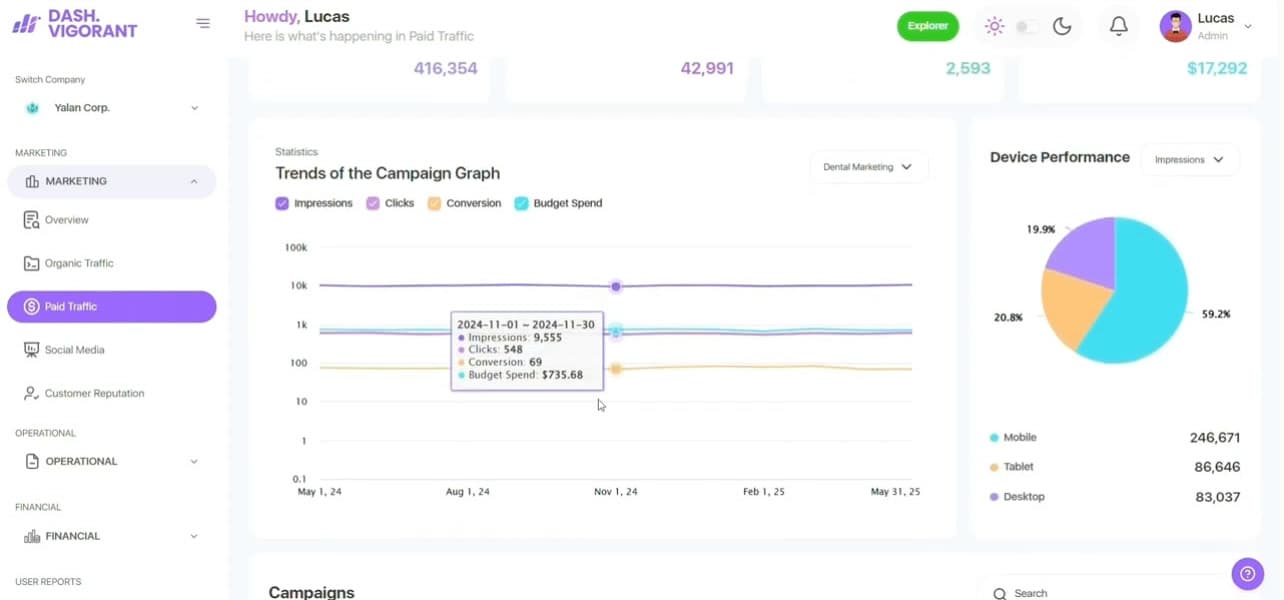Collapse the MARKETING menu section
Viewport: 1284px width, 600px height.
pyautogui.click(x=111, y=182)
